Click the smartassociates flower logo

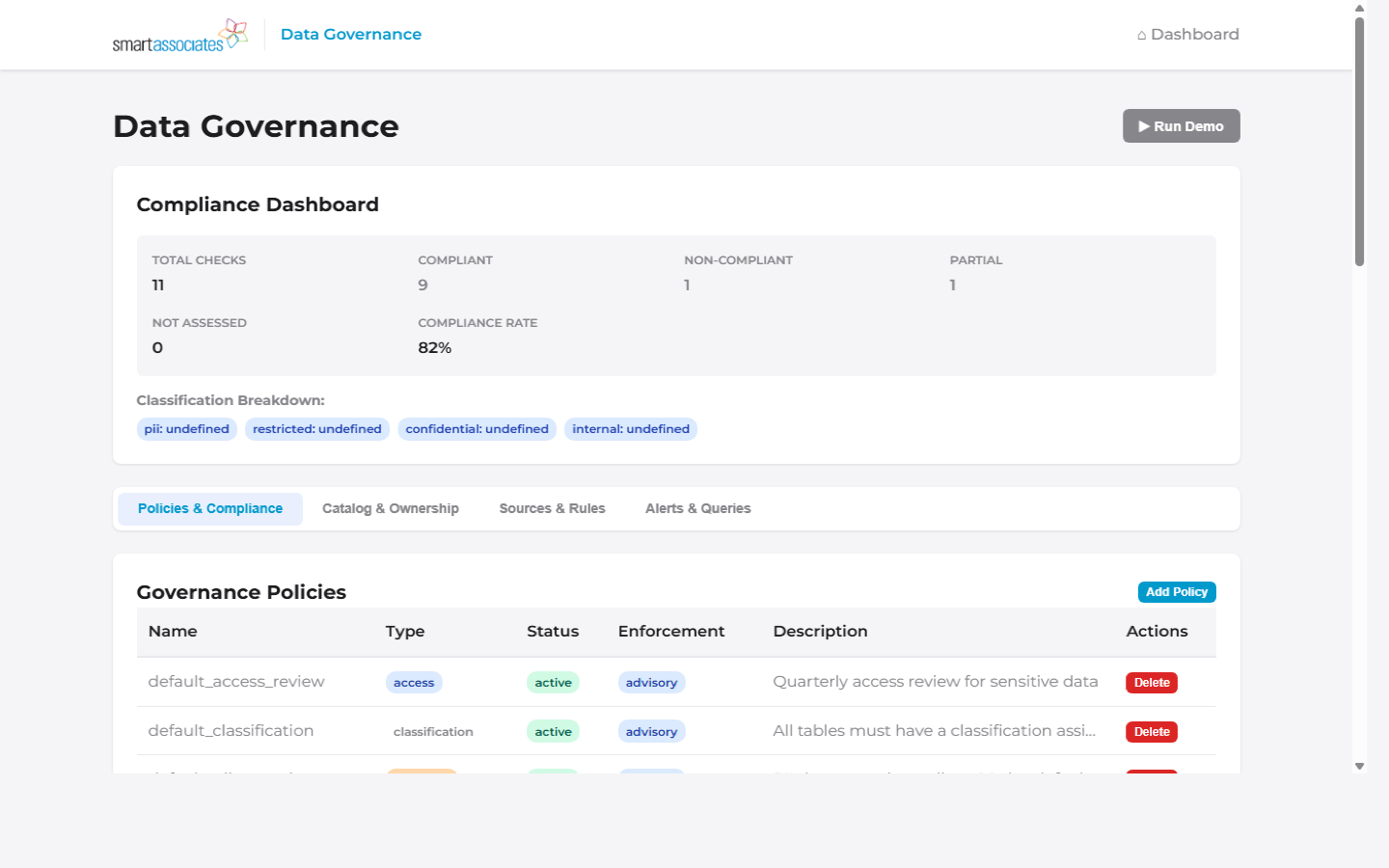pos(231,33)
